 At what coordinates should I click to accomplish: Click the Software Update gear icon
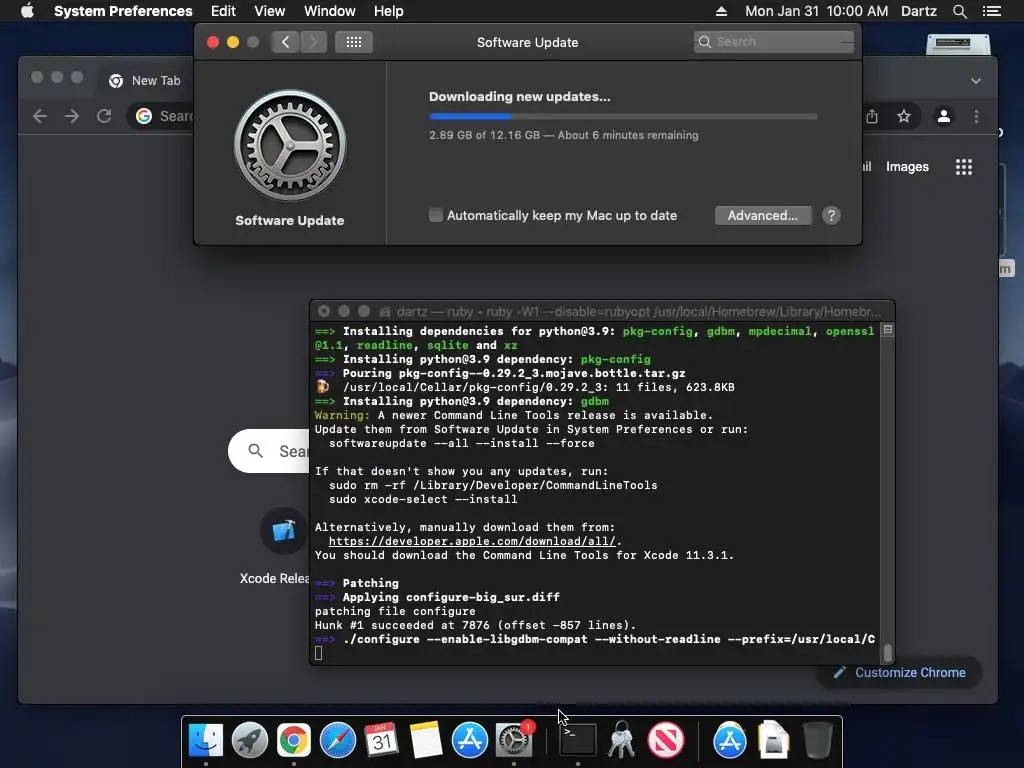(x=290, y=145)
